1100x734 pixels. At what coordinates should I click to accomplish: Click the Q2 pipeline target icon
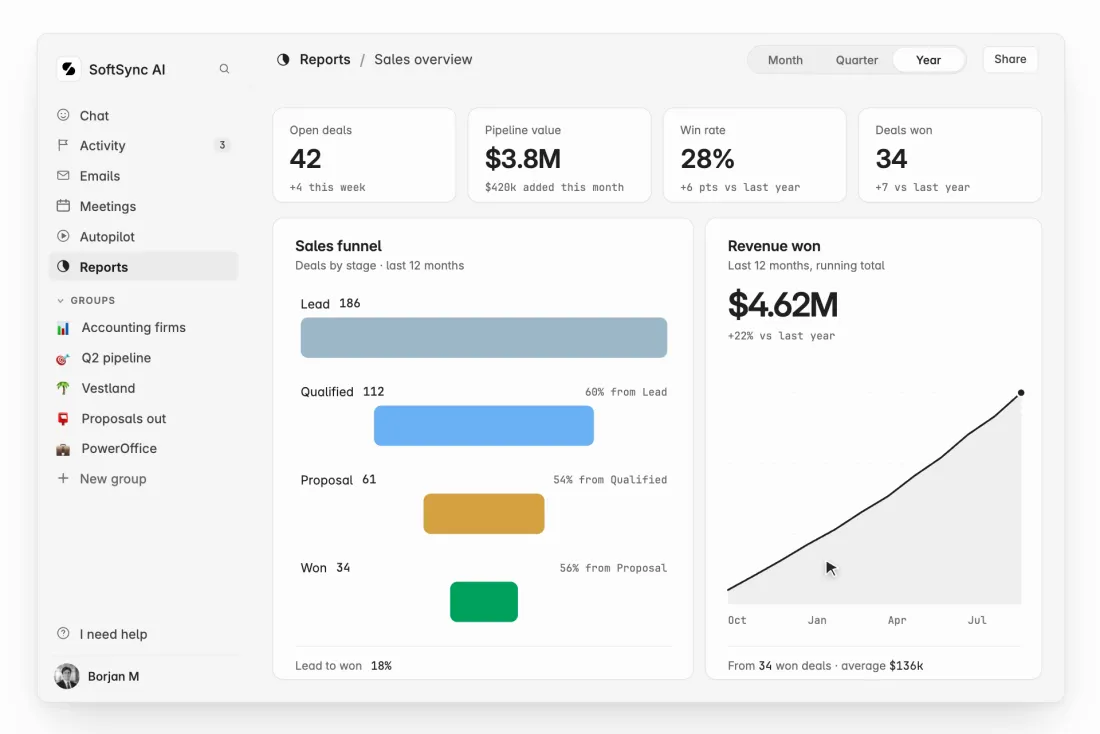(x=63, y=358)
